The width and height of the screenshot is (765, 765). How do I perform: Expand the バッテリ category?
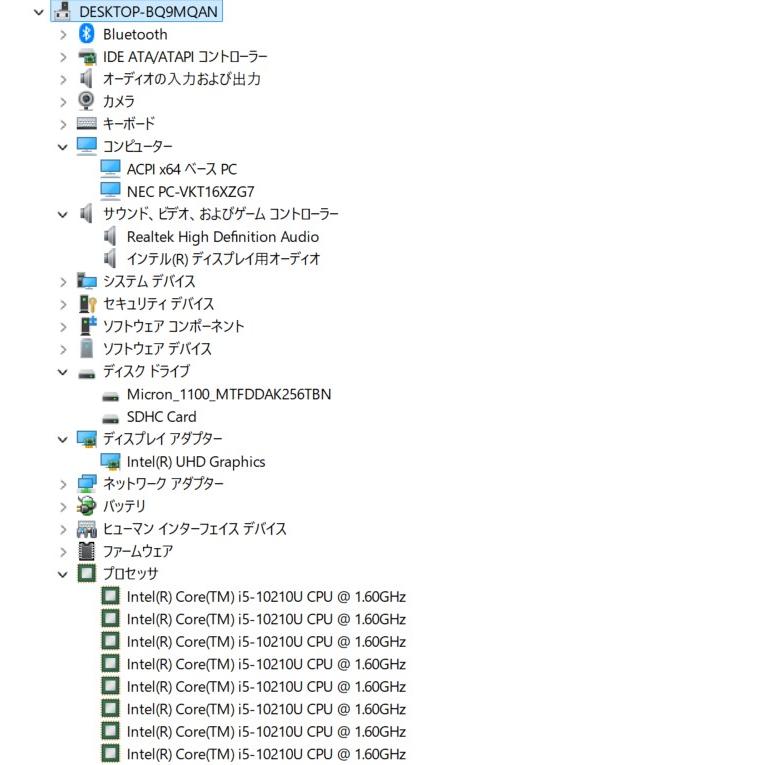click(x=63, y=507)
